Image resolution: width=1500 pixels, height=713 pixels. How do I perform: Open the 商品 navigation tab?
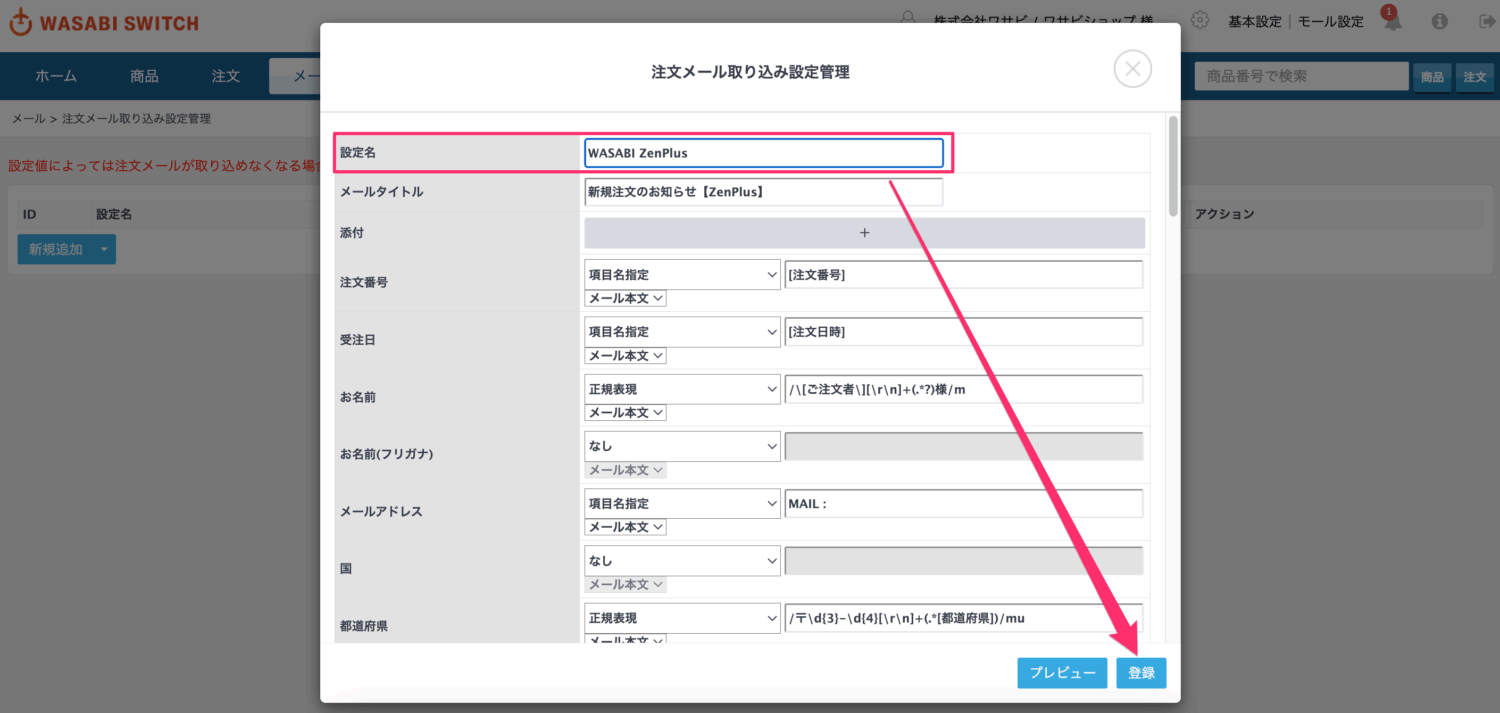pyautogui.click(x=144, y=76)
